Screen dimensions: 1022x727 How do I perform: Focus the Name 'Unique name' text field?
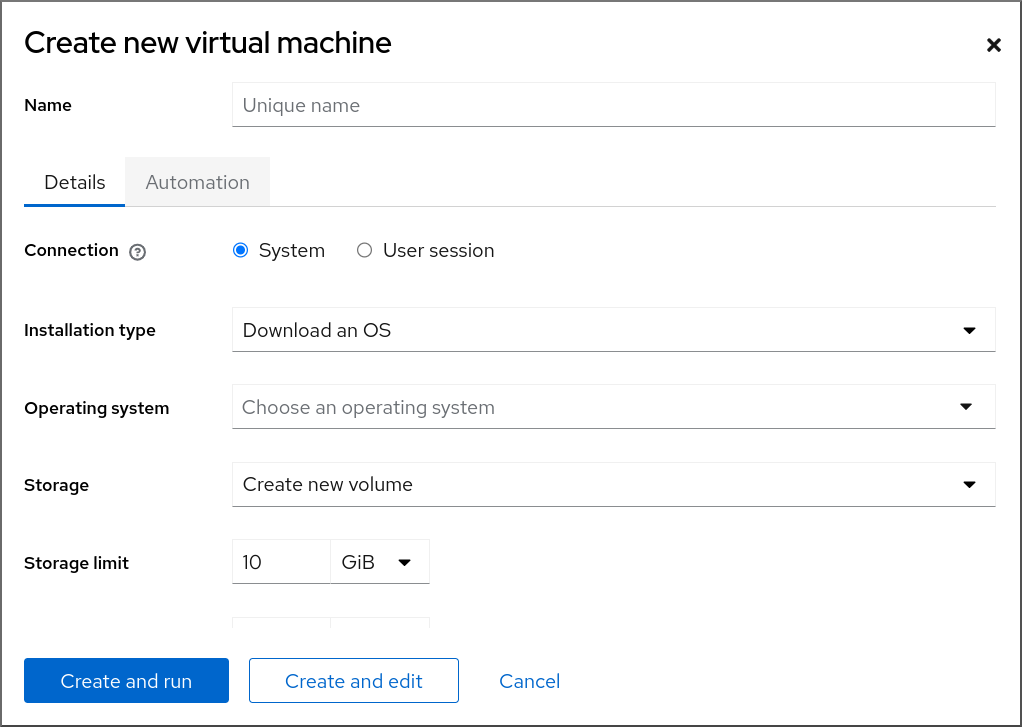tap(612, 105)
